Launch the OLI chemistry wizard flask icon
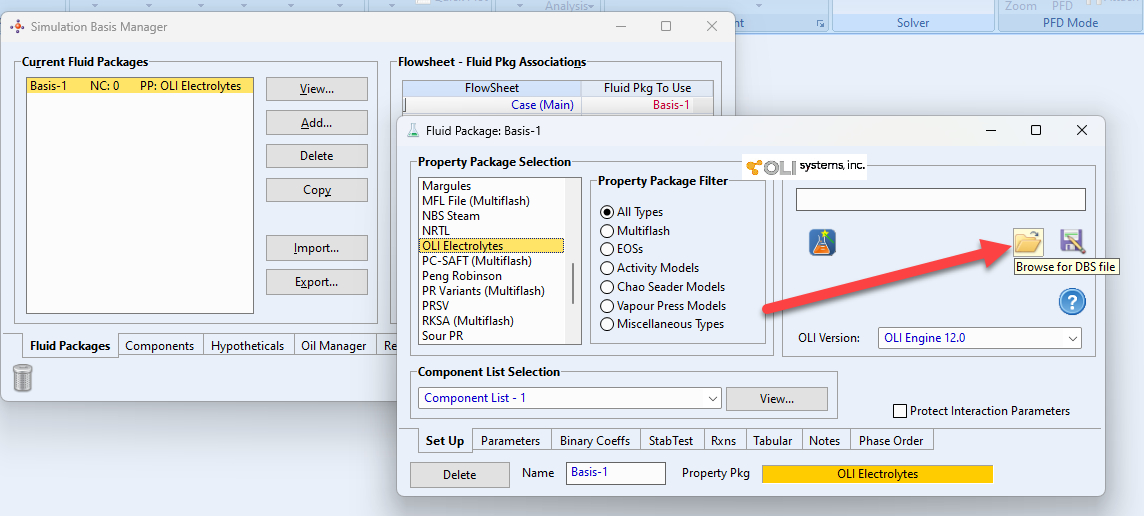This screenshot has height=516, width=1144. point(822,242)
